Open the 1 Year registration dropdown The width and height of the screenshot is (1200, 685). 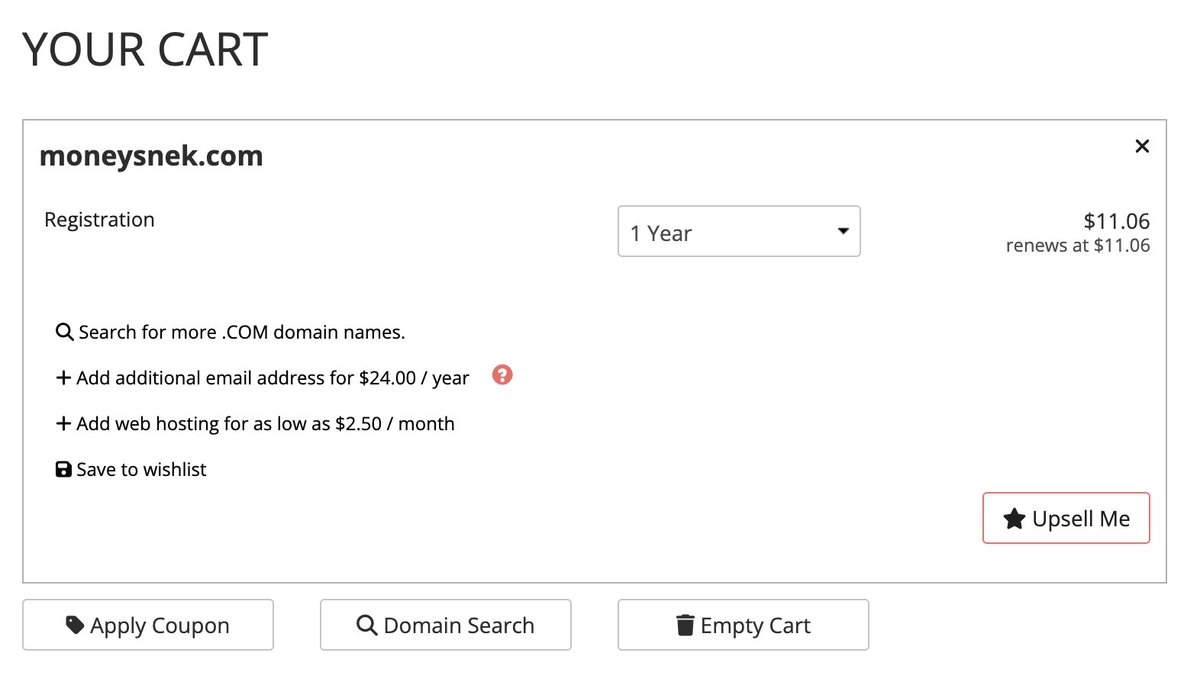[739, 232]
